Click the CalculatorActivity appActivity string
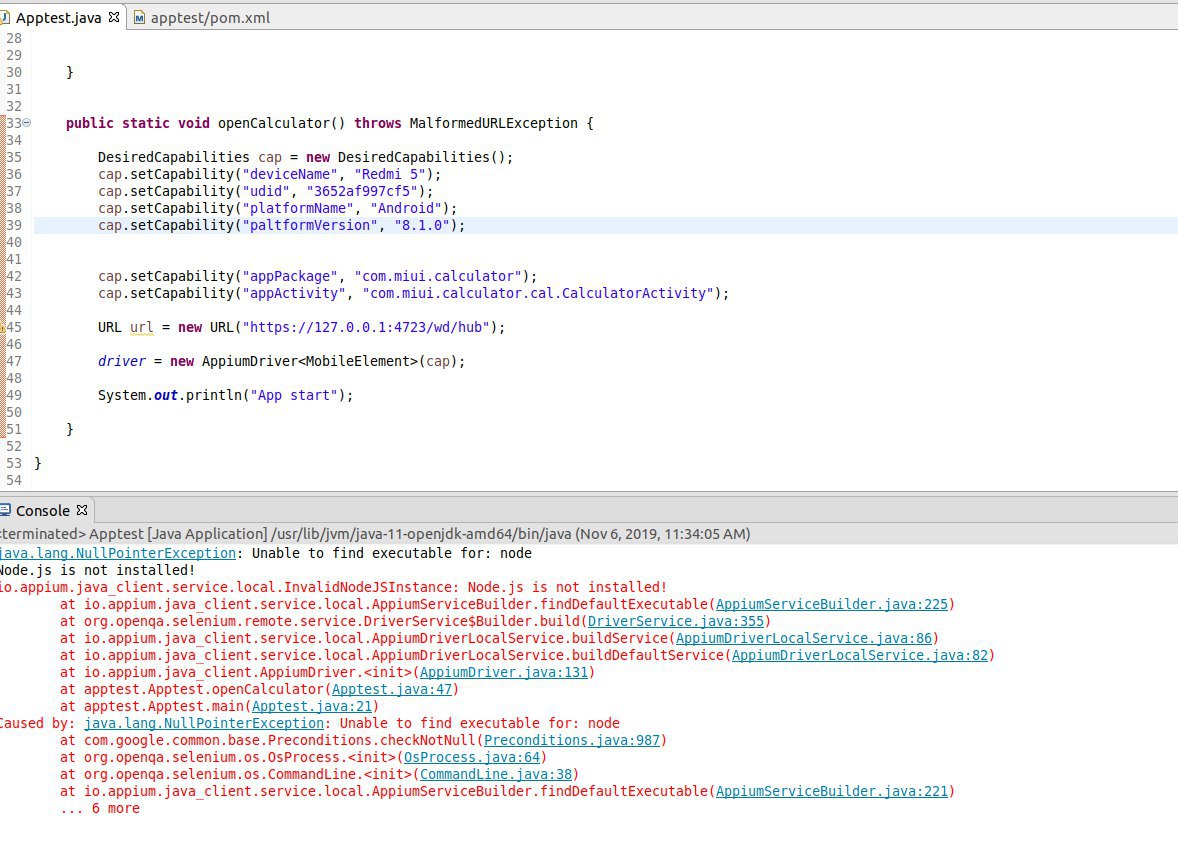Image resolution: width=1178 pixels, height=860 pixels. tap(538, 294)
